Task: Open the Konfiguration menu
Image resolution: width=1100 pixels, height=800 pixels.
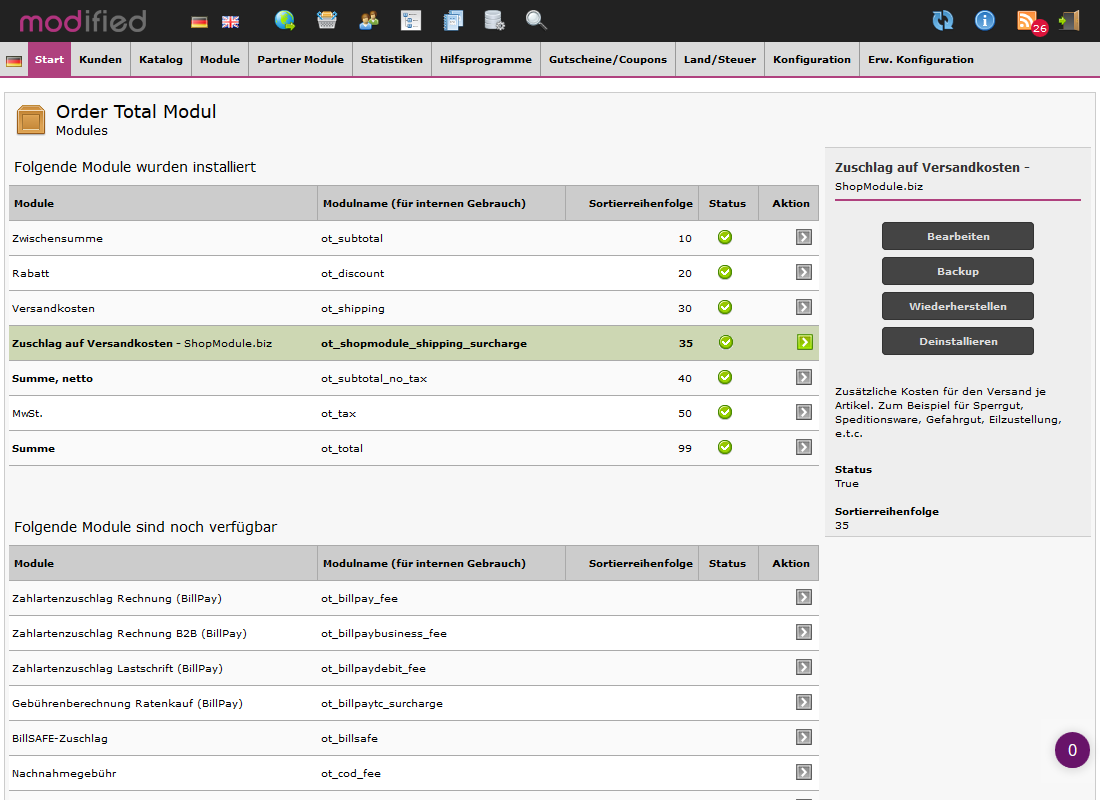Action: point(811,60)
